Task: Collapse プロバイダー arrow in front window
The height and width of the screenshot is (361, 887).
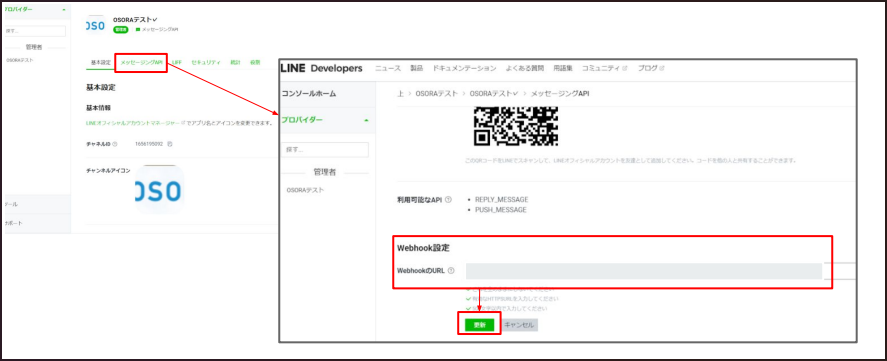Action: click(x=366, y=120)
